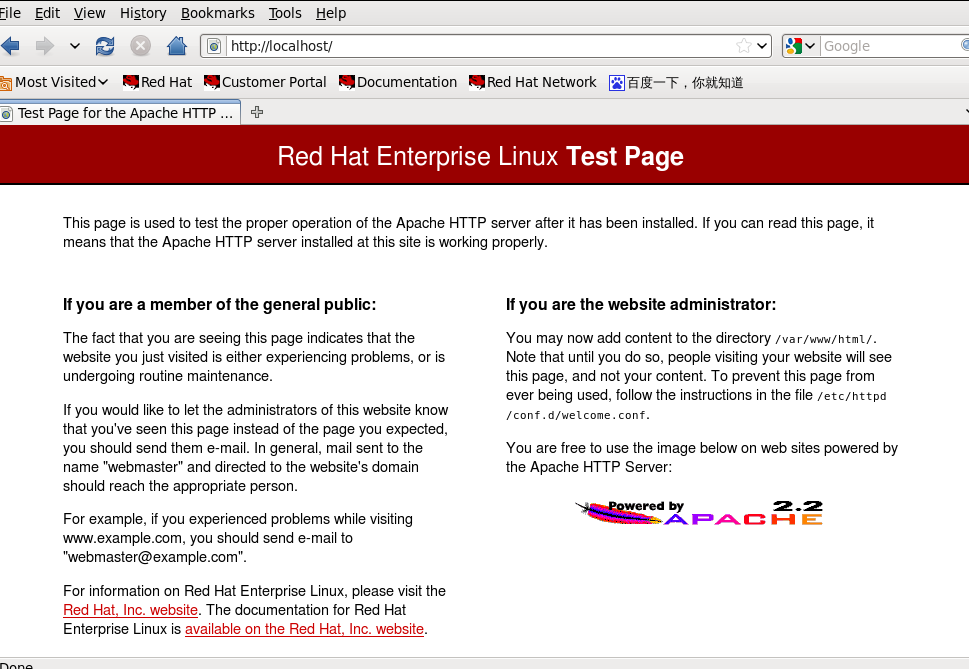
Task: Open the Red Hat Network bookmark
Action: (x=533, y=82)
